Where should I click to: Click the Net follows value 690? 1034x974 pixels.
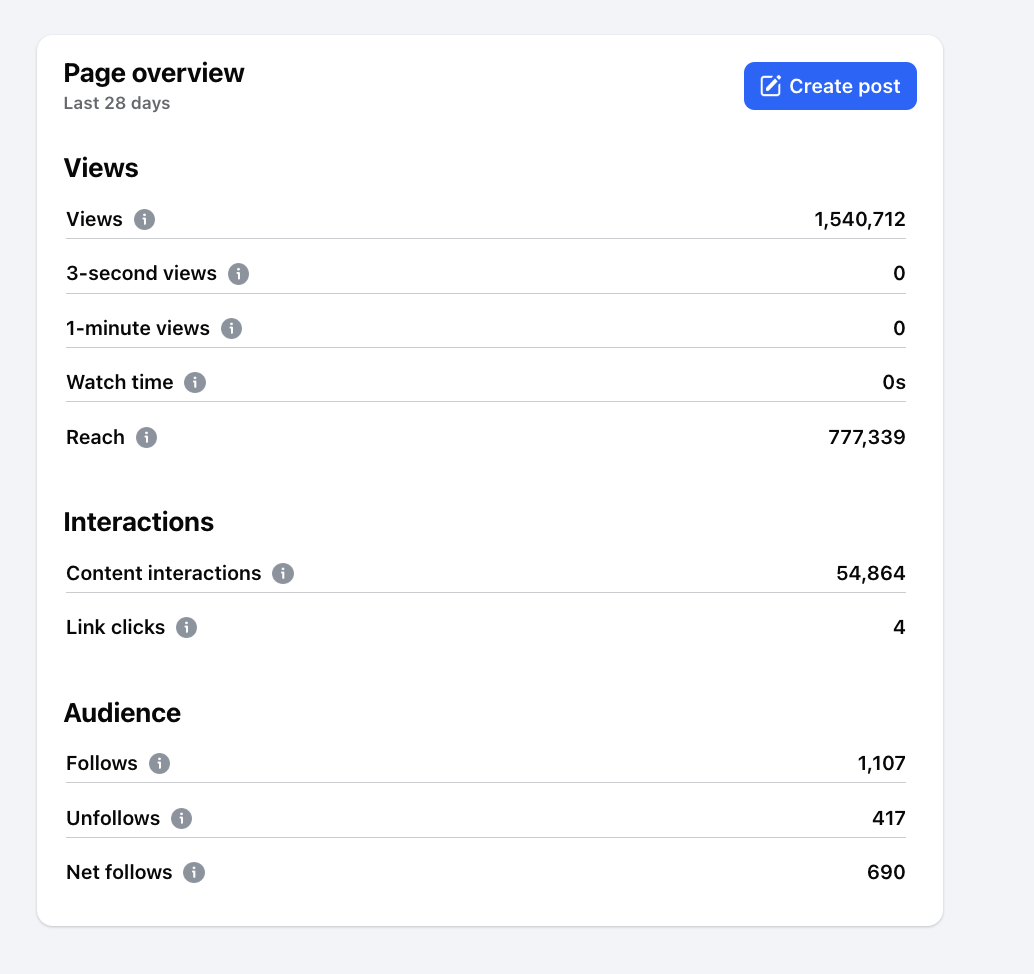click(x=886, y=872)
